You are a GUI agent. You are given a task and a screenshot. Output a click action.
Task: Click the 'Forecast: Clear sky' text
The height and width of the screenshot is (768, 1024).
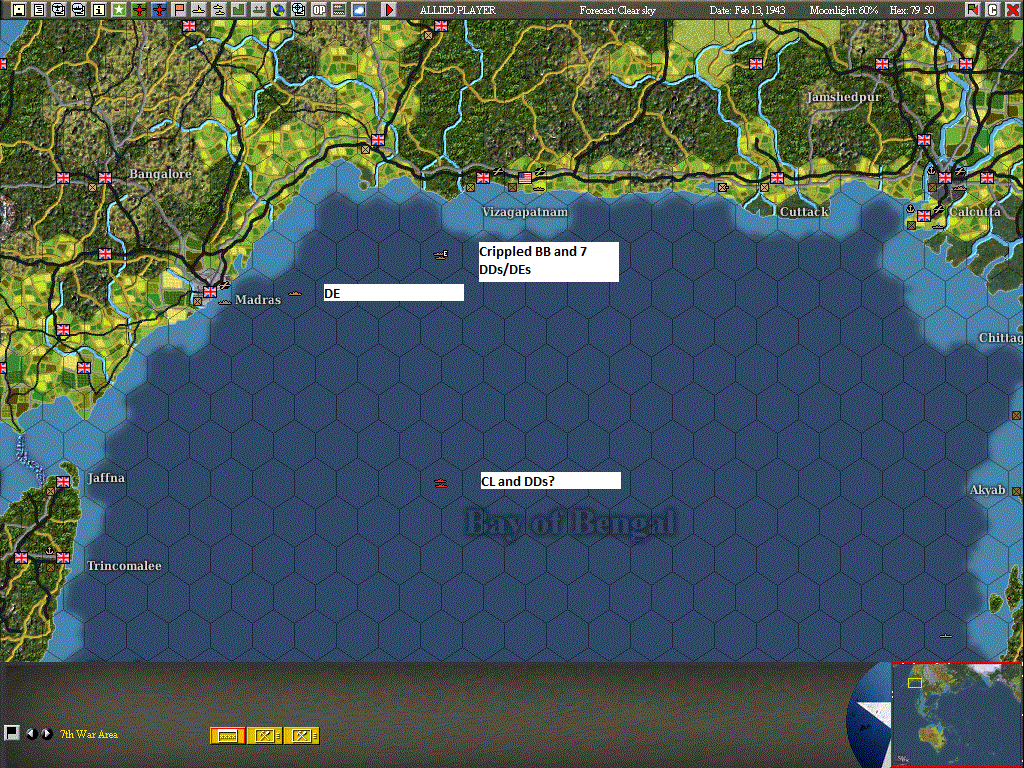pyautogui.click(x=617, y=10)
